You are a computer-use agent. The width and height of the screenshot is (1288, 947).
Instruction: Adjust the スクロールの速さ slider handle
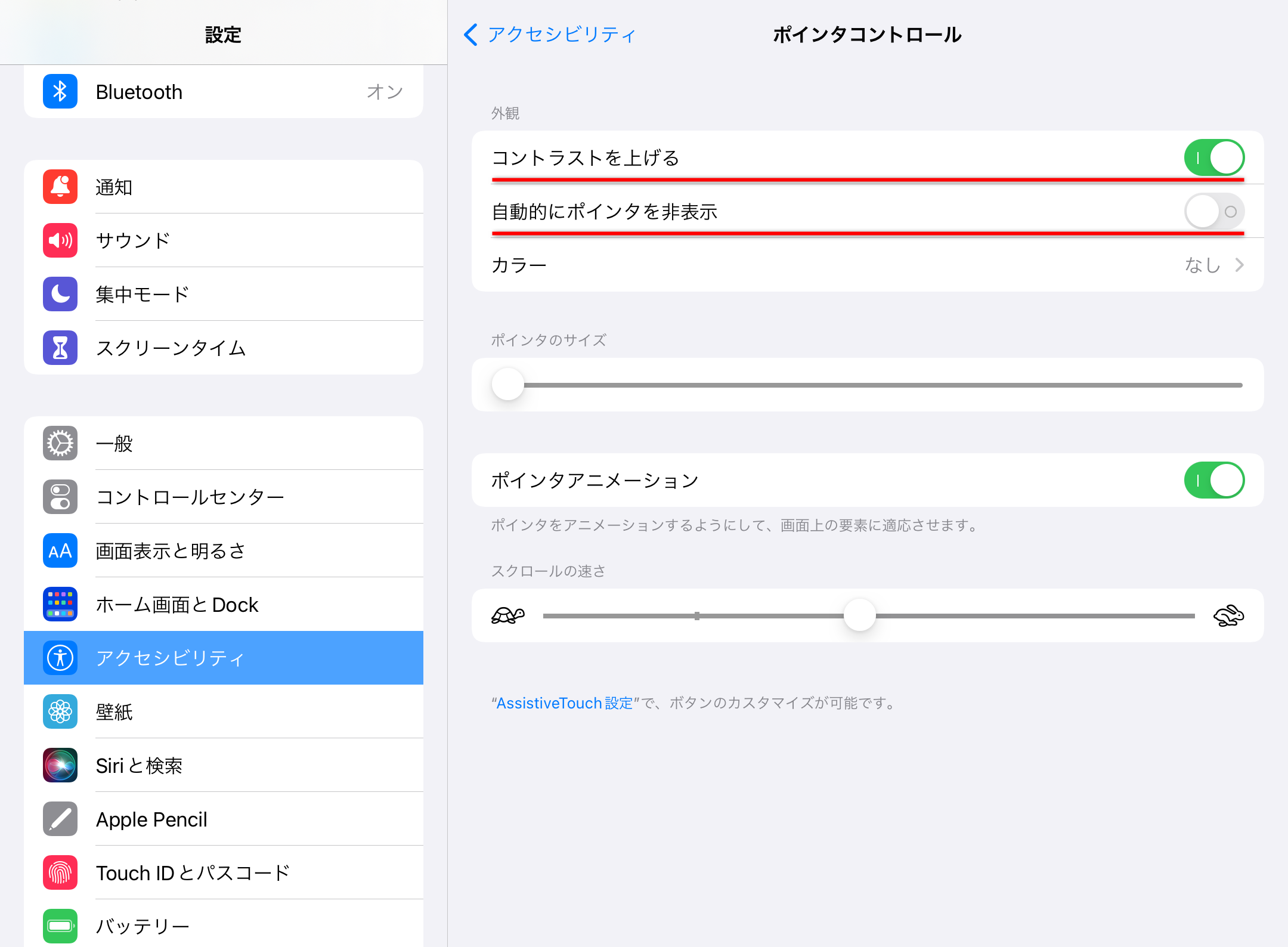pos(859,615)
